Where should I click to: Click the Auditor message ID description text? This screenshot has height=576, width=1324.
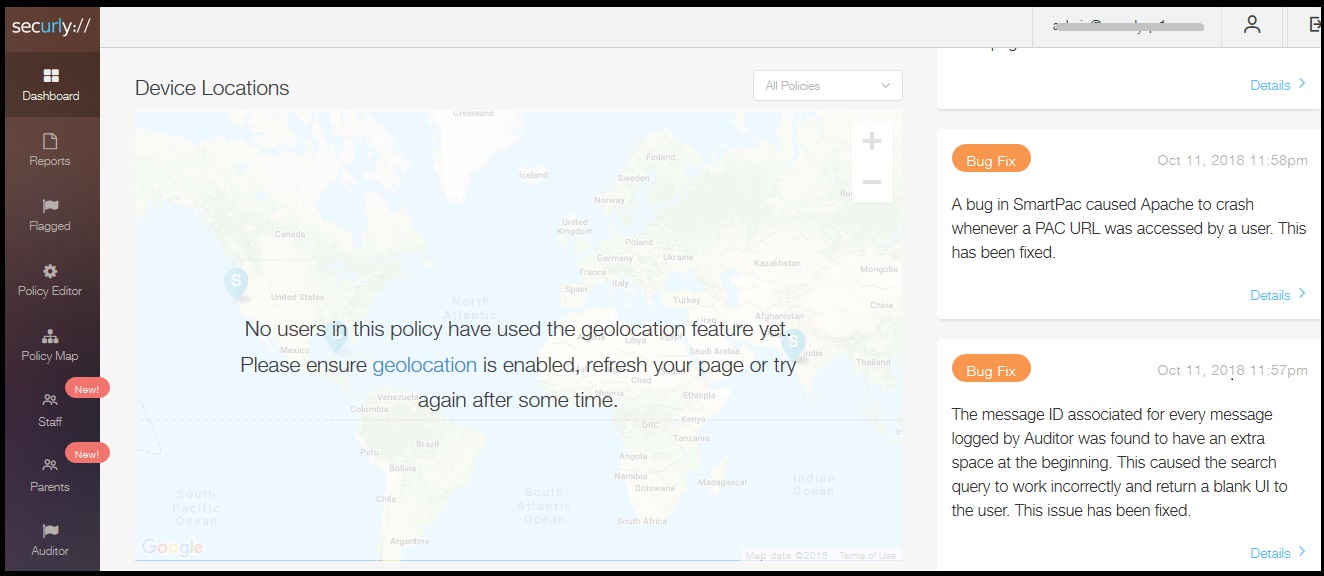coord(1120,462)
